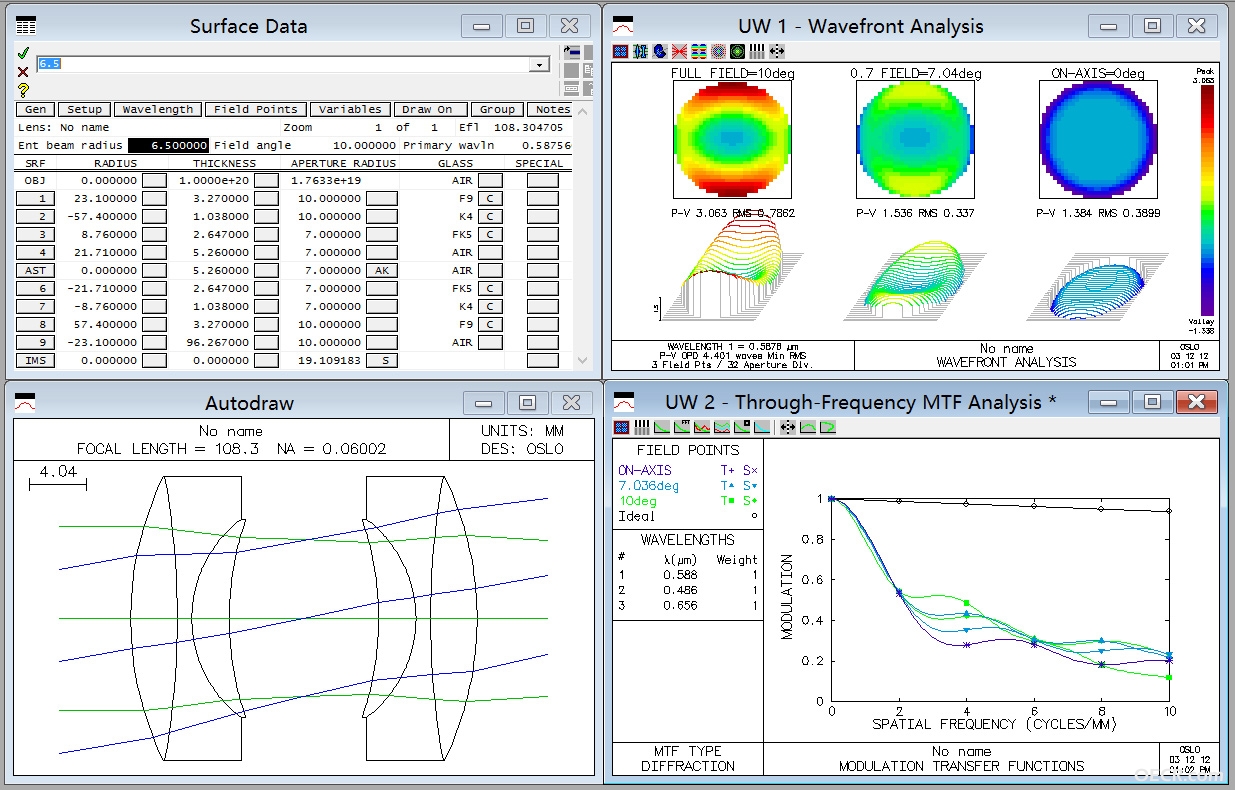Click the wavefront color scale bar

click(x=1207, y=200)
